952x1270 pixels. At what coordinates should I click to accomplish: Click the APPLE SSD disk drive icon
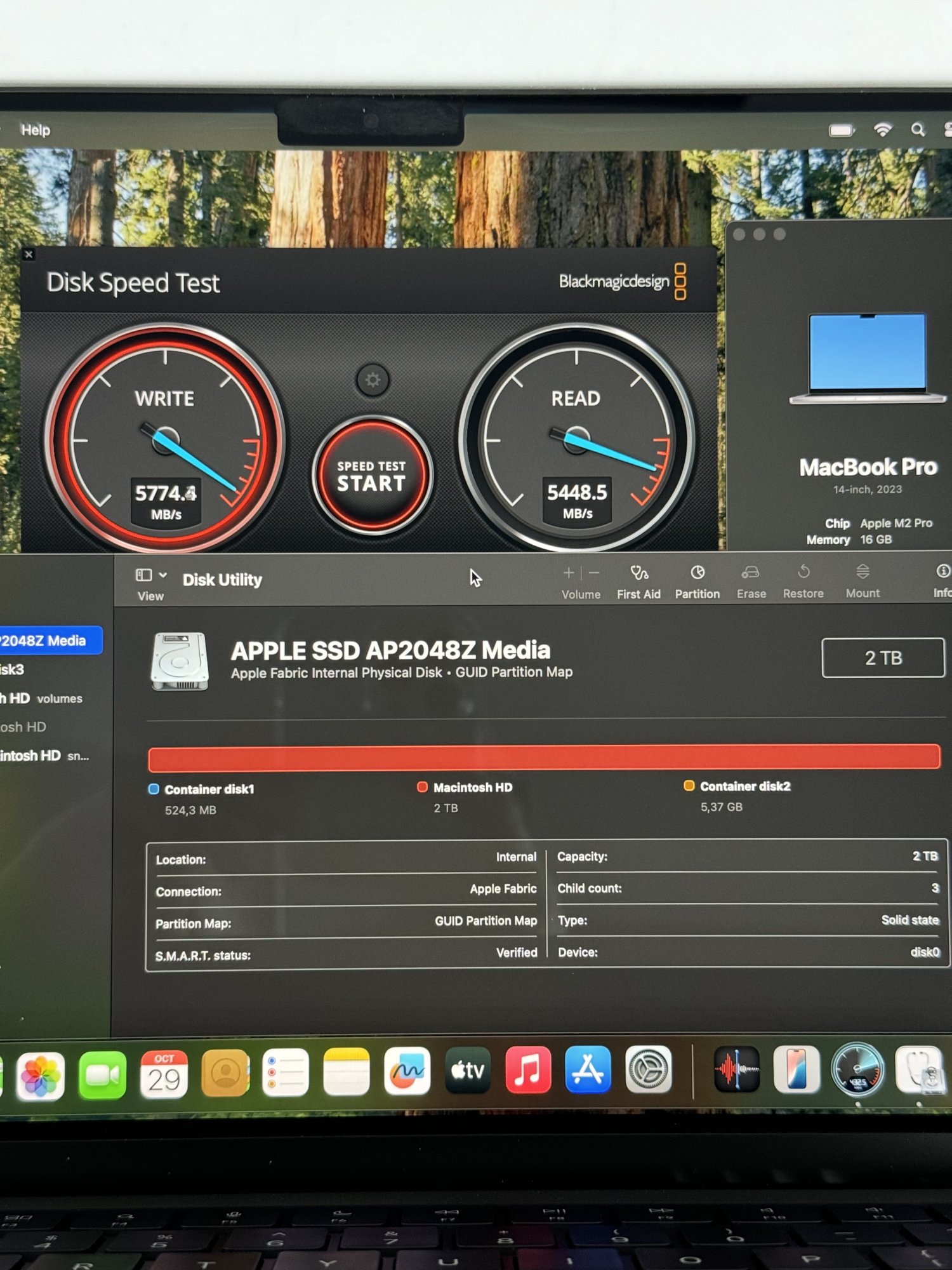coord(180,661)
